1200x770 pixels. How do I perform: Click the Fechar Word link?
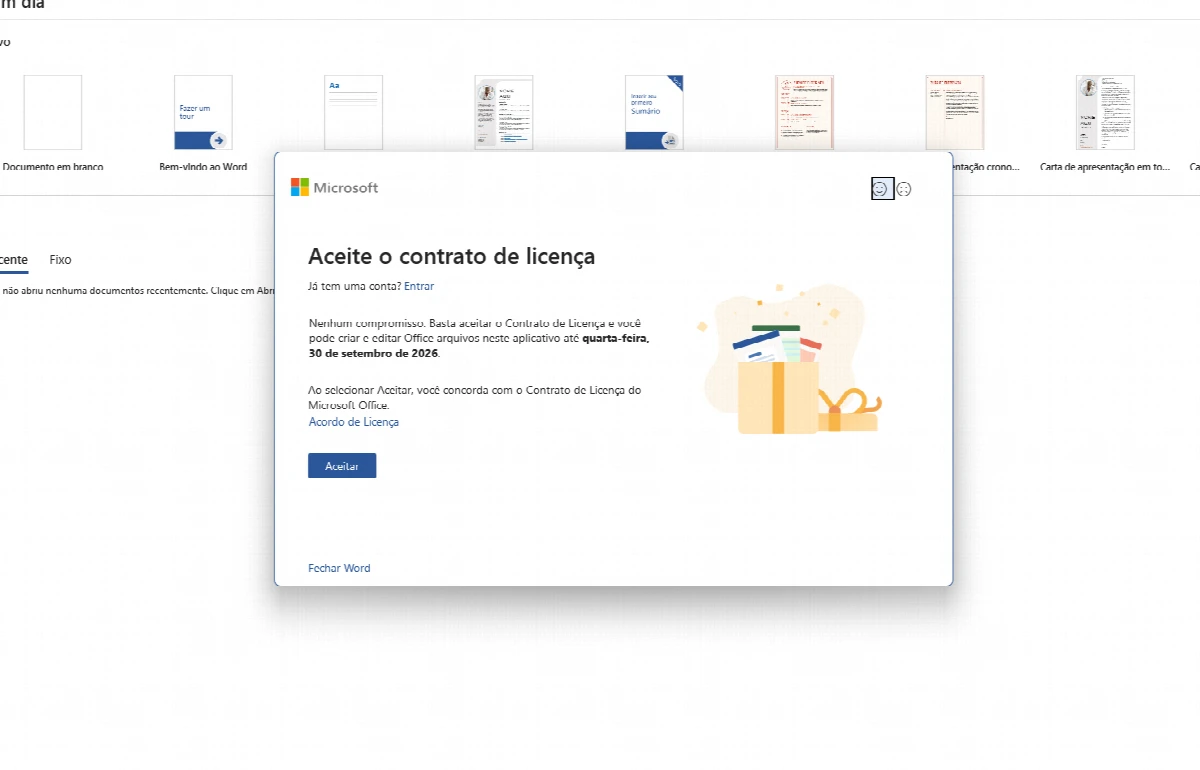(x=339, y=568)
